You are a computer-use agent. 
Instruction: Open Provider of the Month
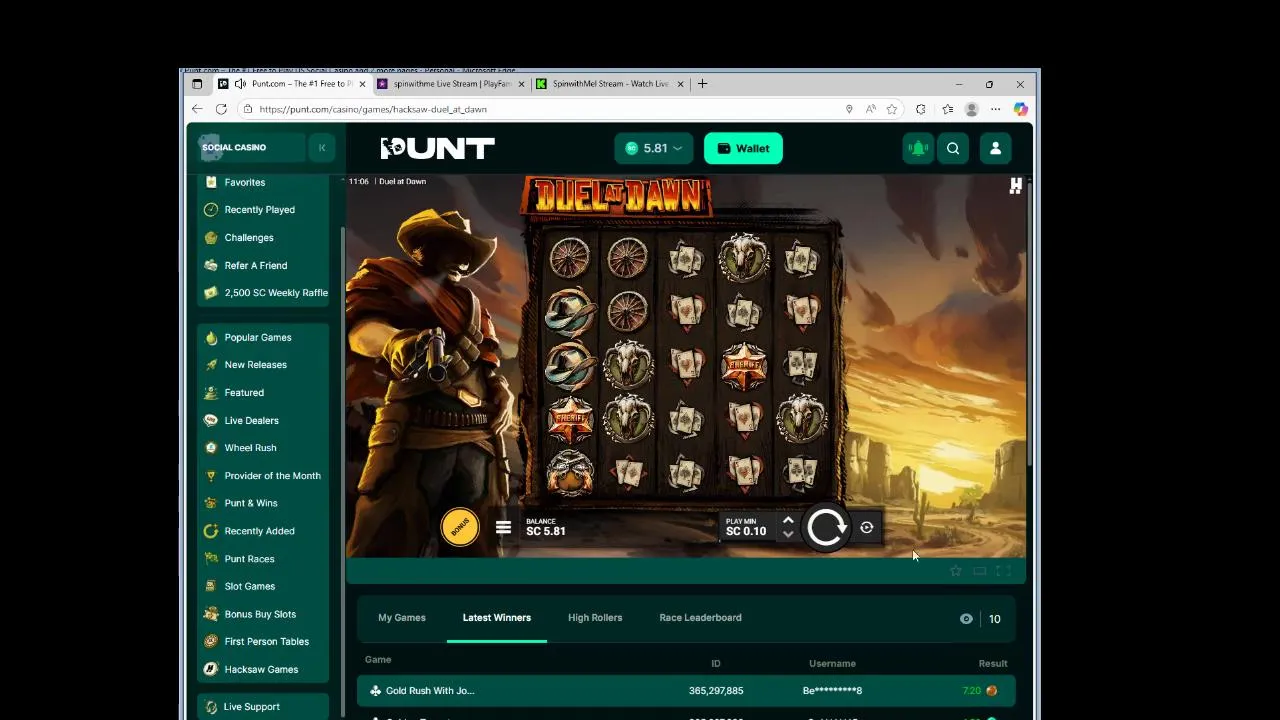click(272, 476)
